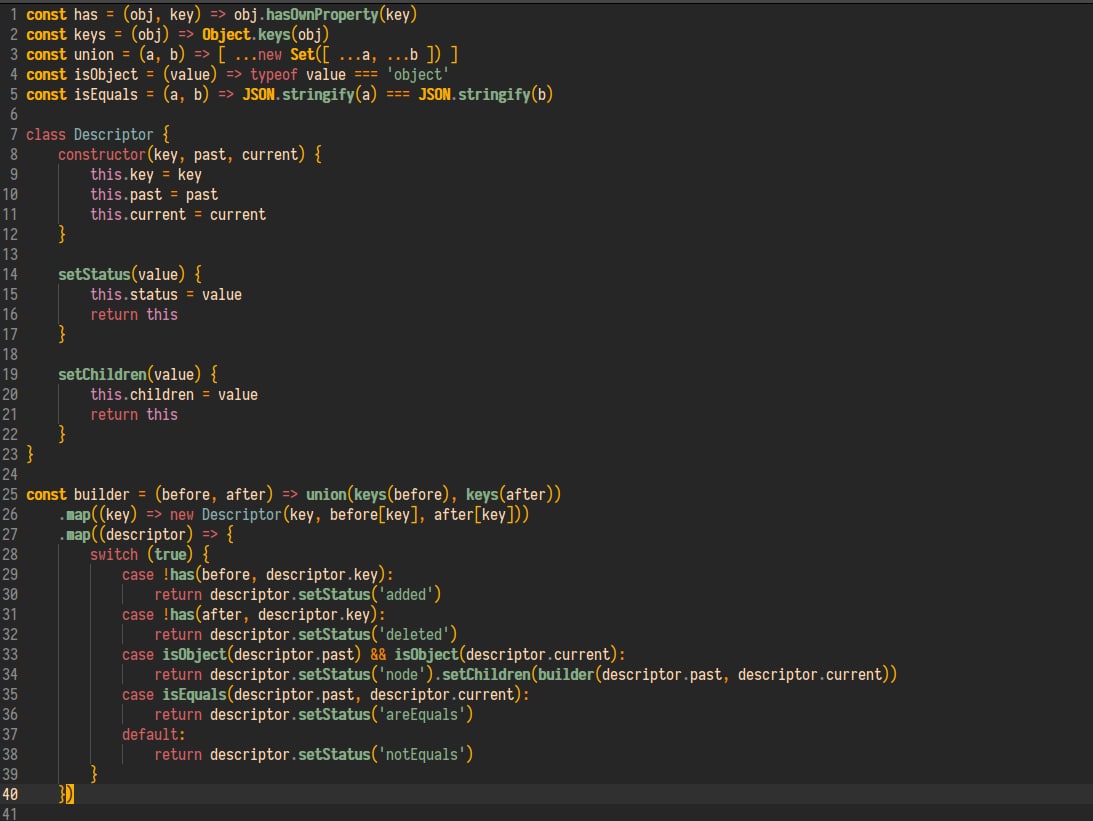This screenshot has width=1093, height=821.
Task: Click the 'deleted' string on line 32
Action: click(414, 635)
